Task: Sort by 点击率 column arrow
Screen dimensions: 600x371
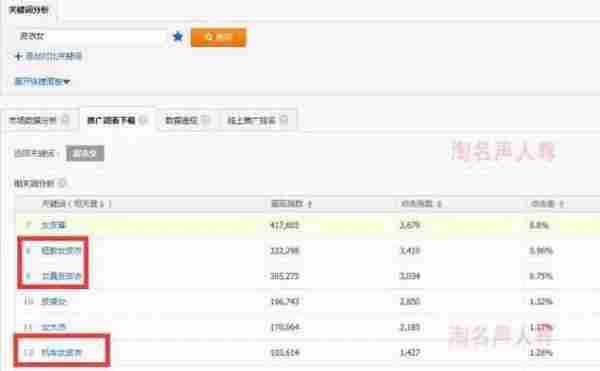Action: point(561,204)
